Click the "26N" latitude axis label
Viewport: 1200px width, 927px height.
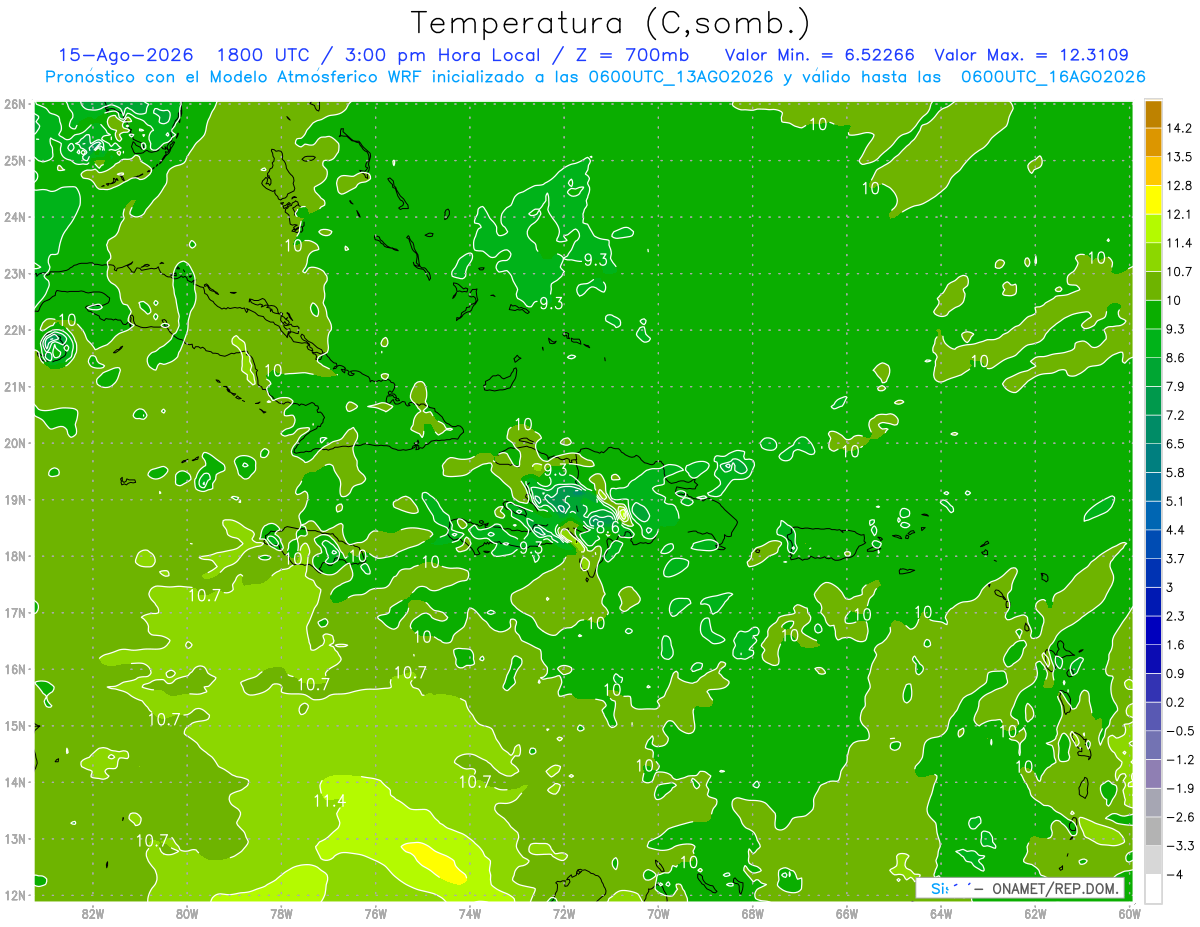tap(15, 103)
